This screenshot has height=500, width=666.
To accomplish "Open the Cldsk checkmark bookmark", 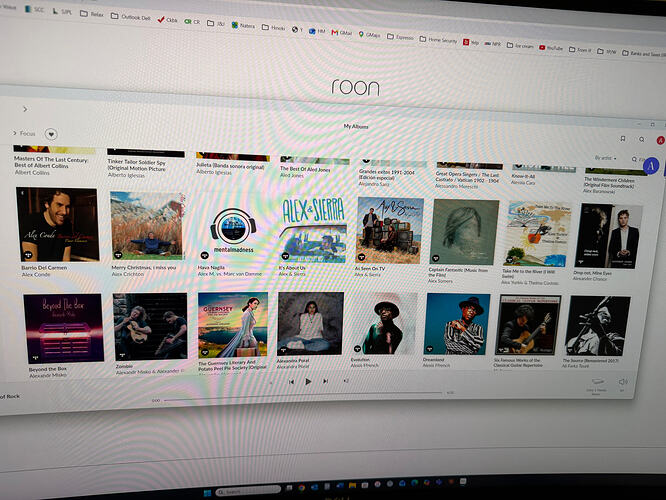I will pos(167,20).
